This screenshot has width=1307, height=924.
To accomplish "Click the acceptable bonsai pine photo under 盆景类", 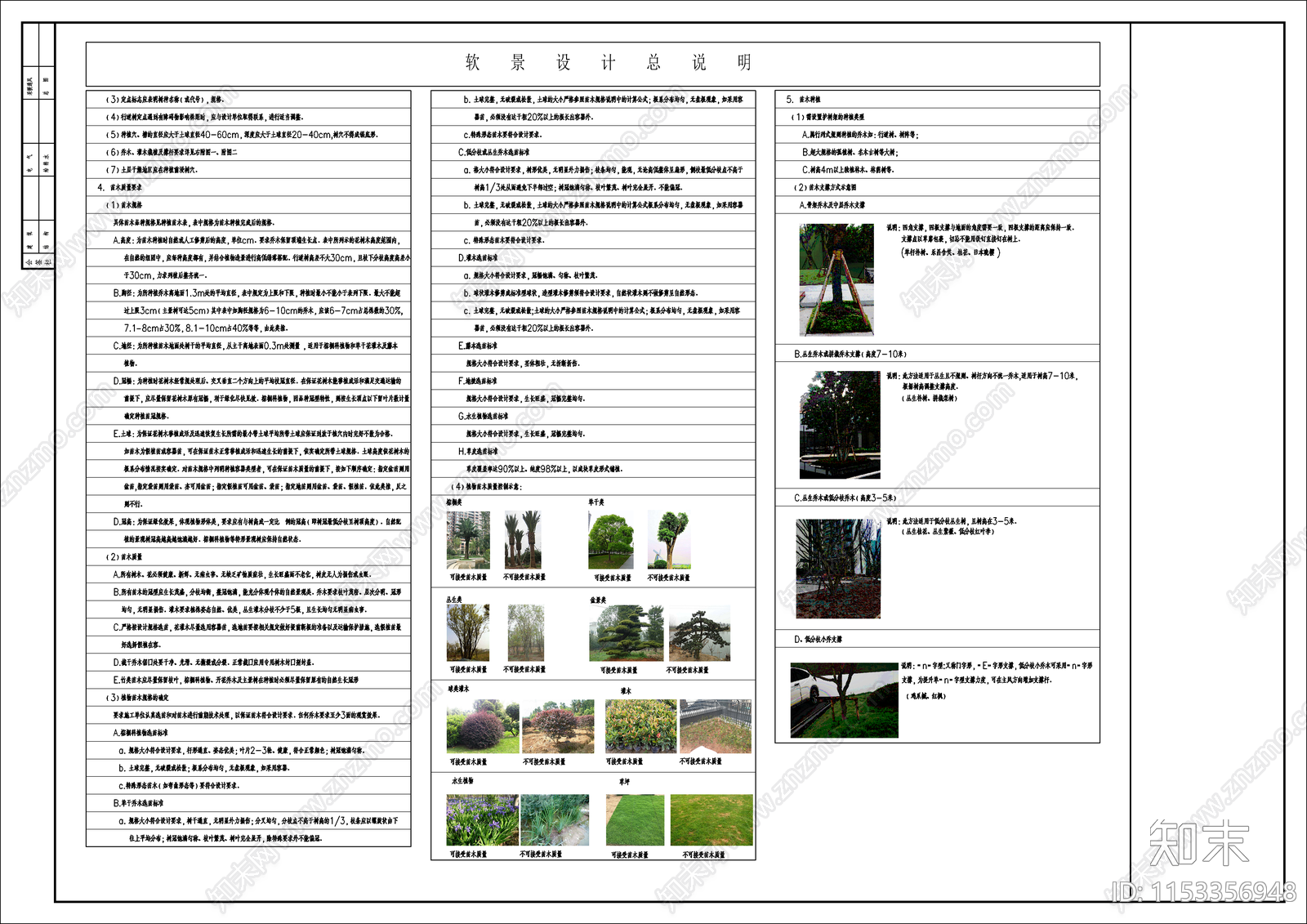I will pyautogui.click(x=627, y=633).
